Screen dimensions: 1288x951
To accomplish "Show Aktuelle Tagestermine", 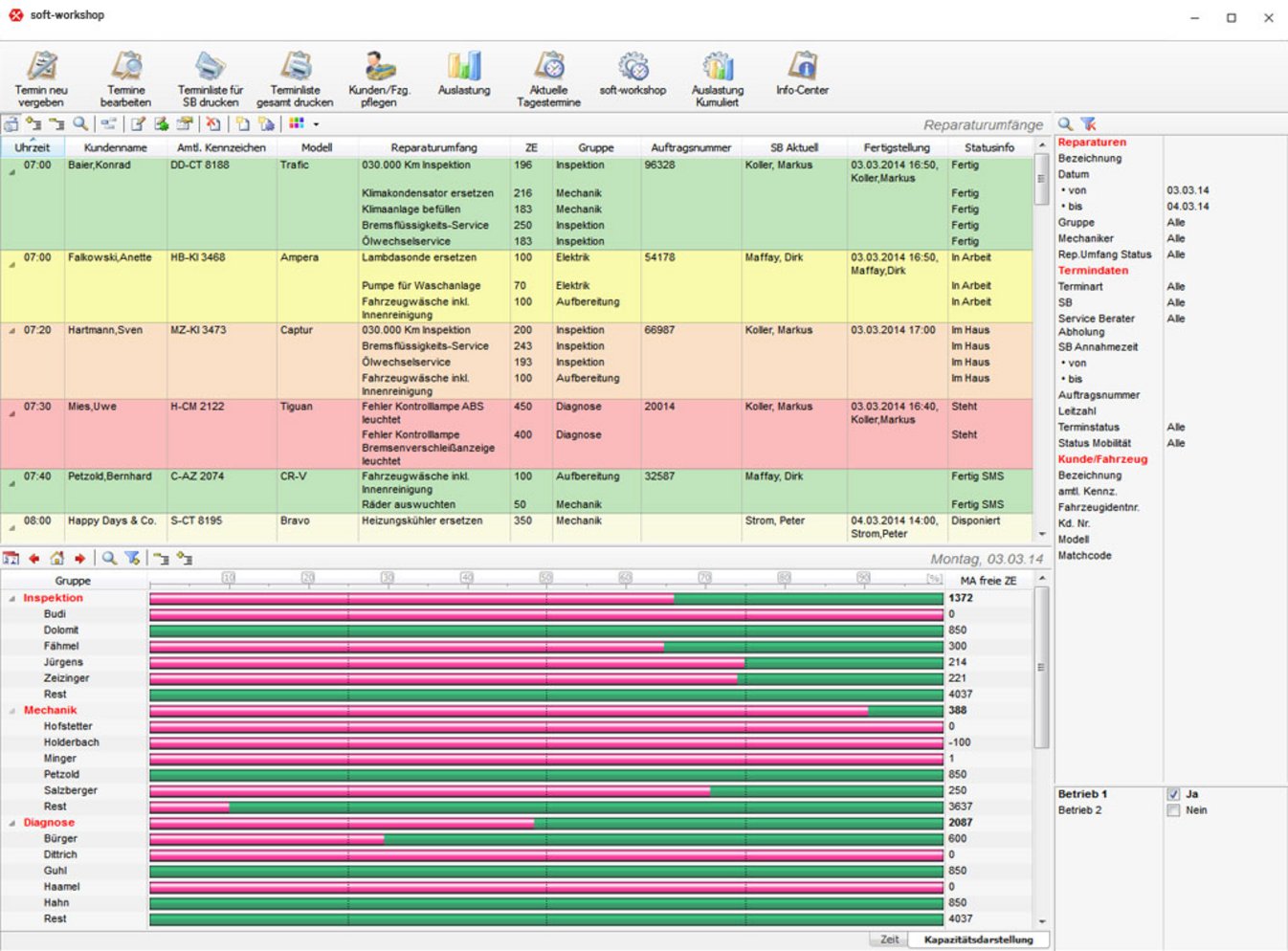I will coord(548,67).
